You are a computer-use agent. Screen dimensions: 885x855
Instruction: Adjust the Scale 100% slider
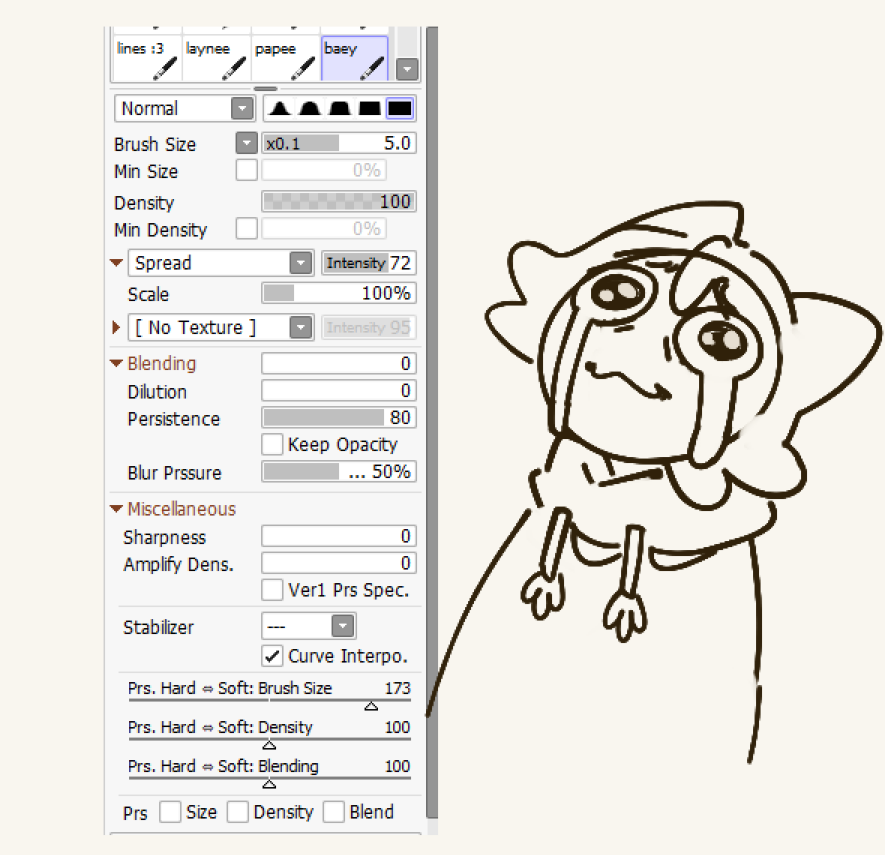coord(339,293)
